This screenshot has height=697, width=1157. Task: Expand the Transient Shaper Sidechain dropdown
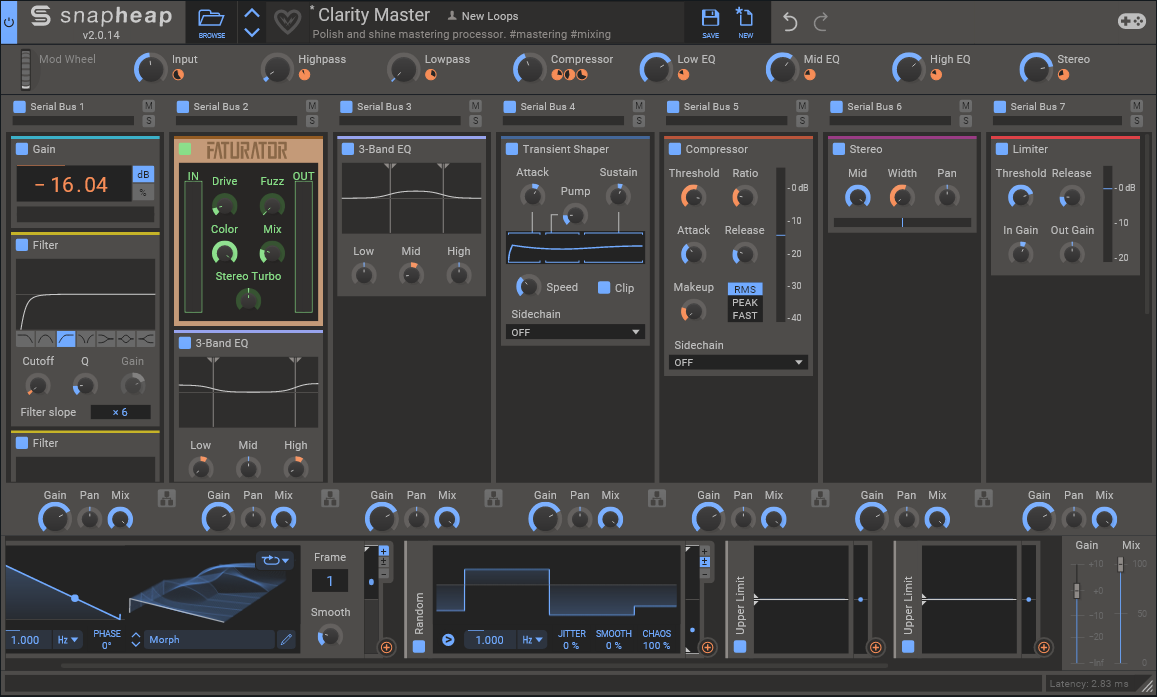click(x=575, y=332)
